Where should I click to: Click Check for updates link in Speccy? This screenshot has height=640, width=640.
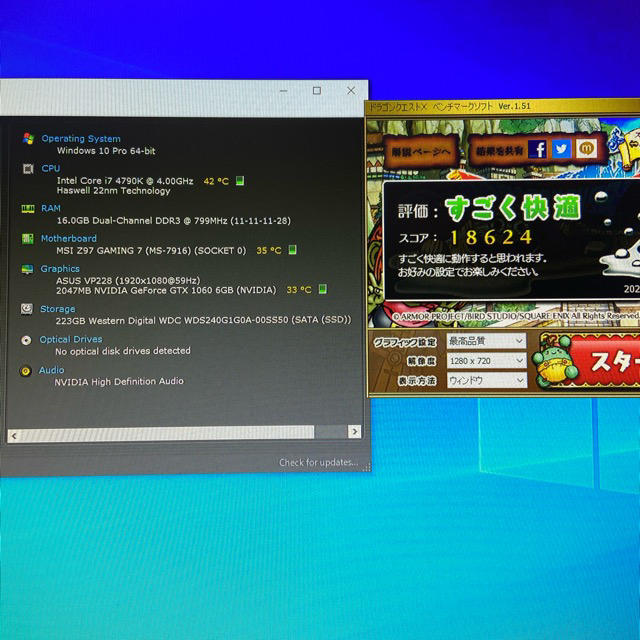(x=318, y=462)
